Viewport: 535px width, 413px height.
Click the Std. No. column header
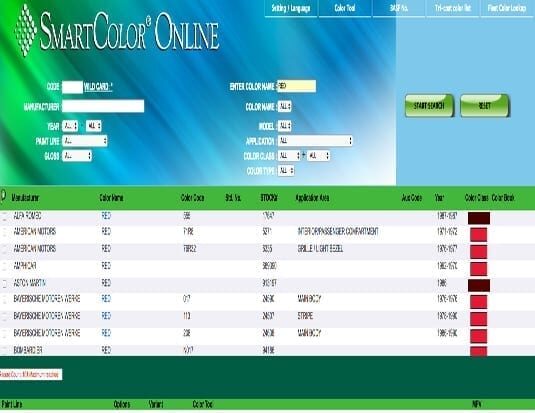(x=233, y=198)
